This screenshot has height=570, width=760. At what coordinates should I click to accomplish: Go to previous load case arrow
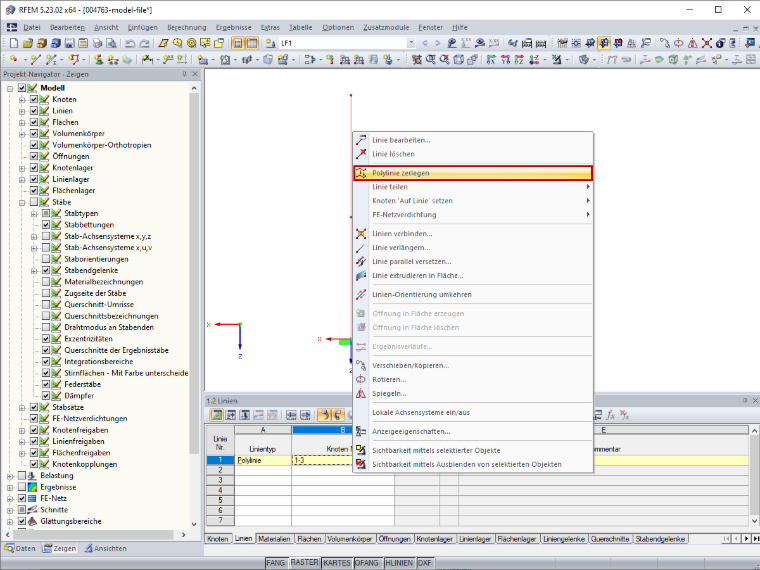click(x=425, y=43)
